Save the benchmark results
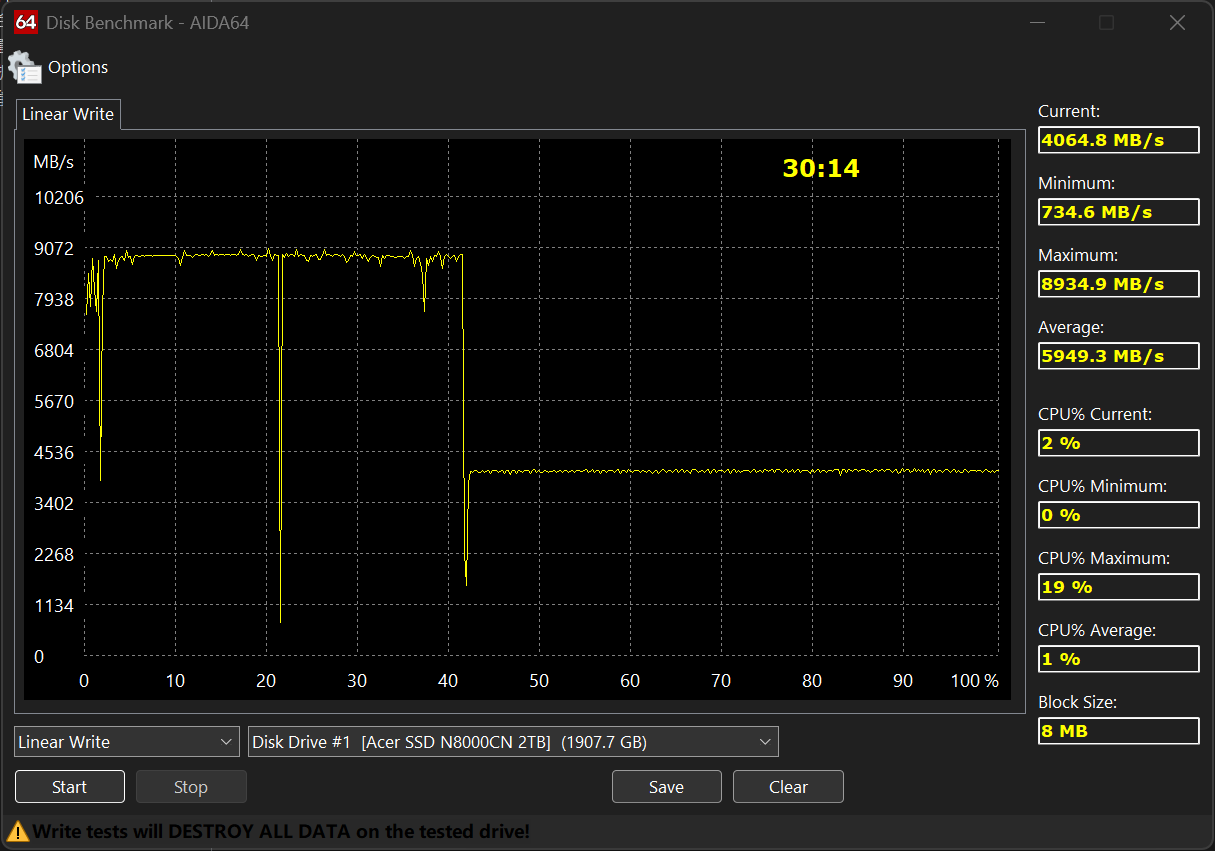 pos(666,787)
